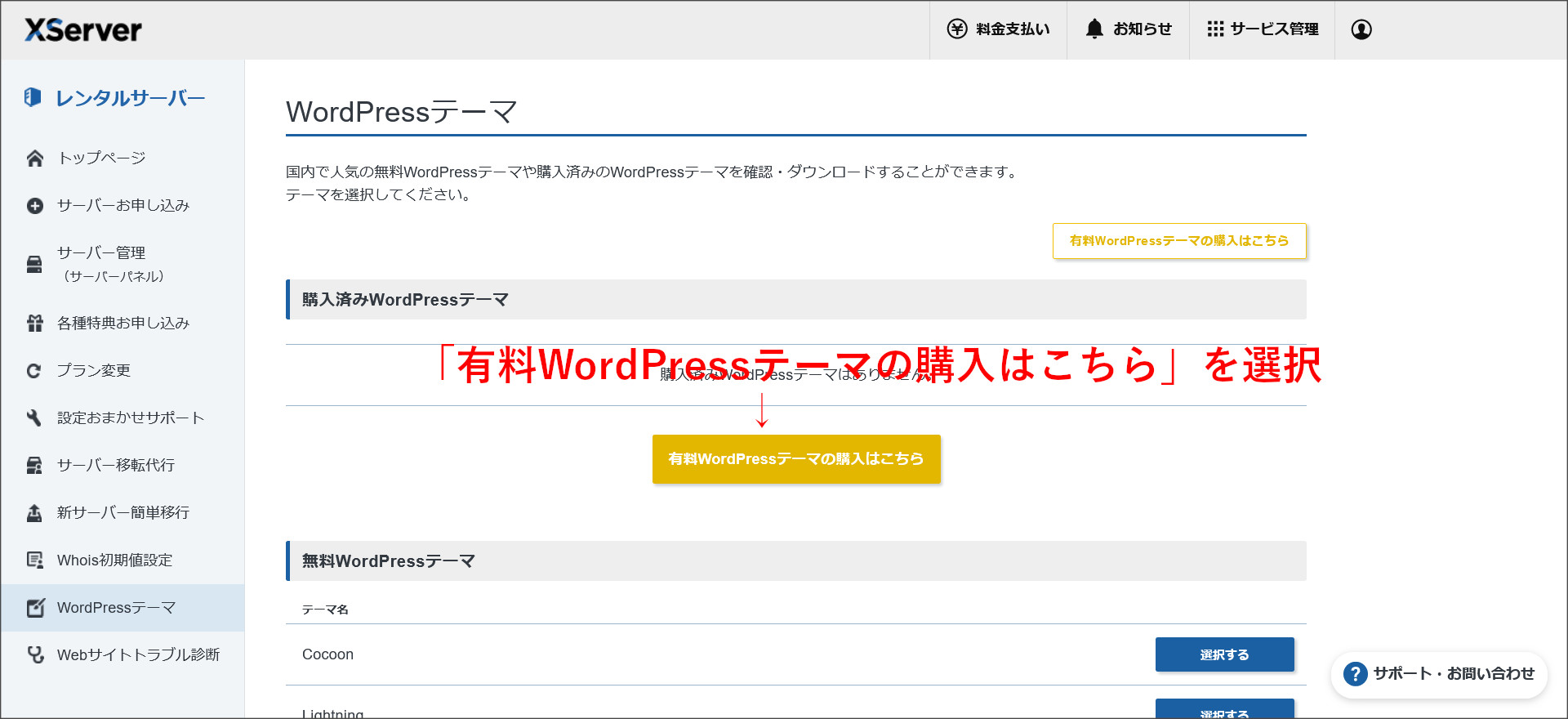Select WordPressテーマ in the sidebar
The height and width of the screenshot is (719, 1568).
tap(122, 608)
